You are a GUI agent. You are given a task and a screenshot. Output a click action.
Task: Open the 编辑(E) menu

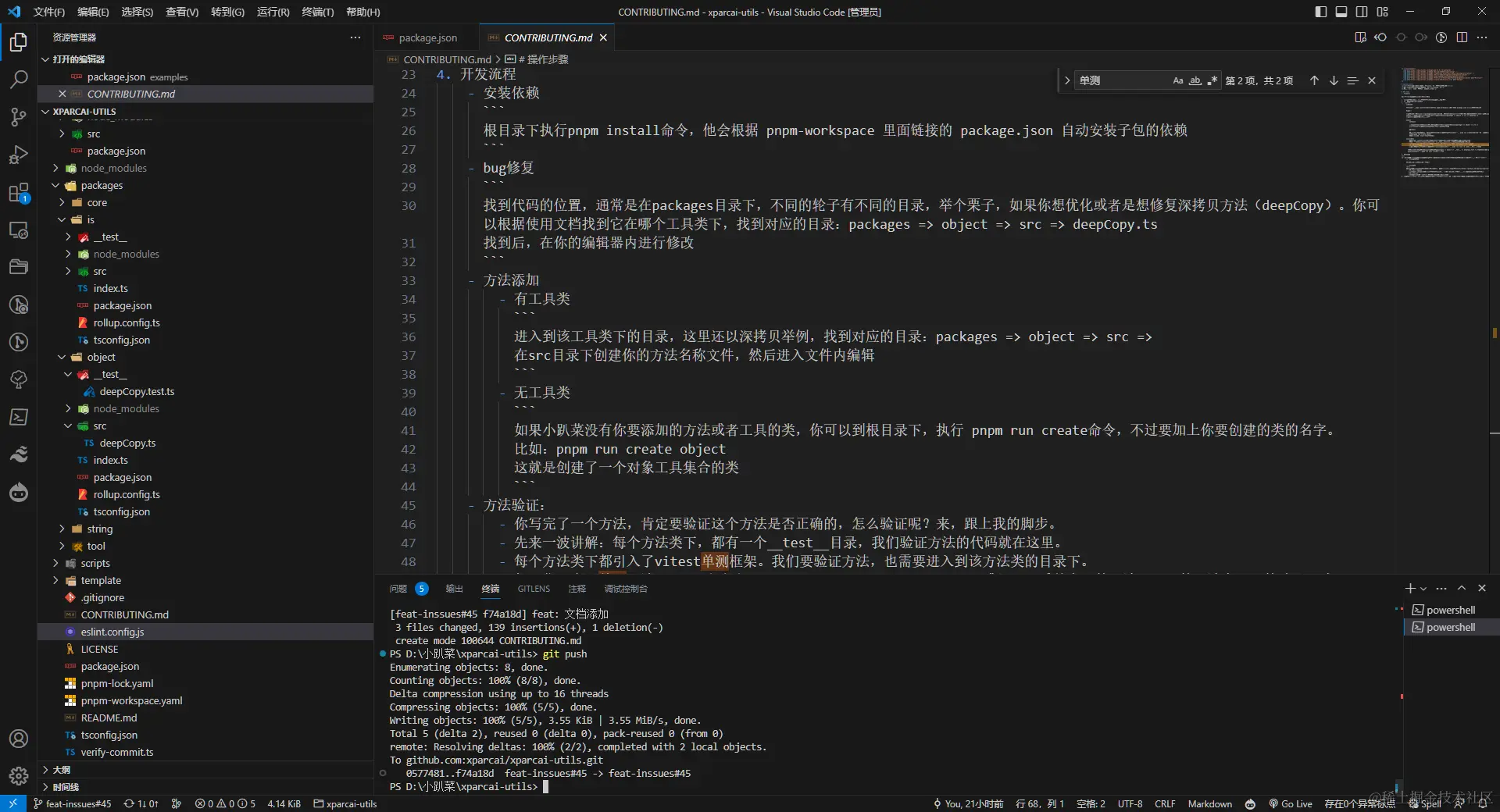(x=93, y=12)
